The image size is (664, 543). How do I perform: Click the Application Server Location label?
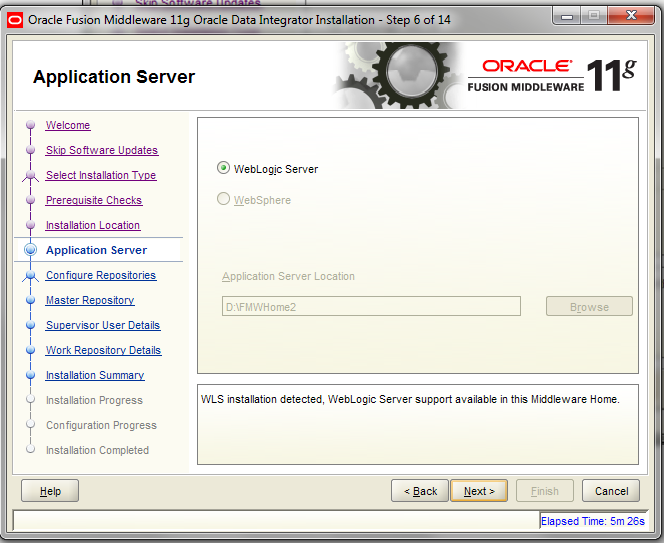tap(288, 277)
